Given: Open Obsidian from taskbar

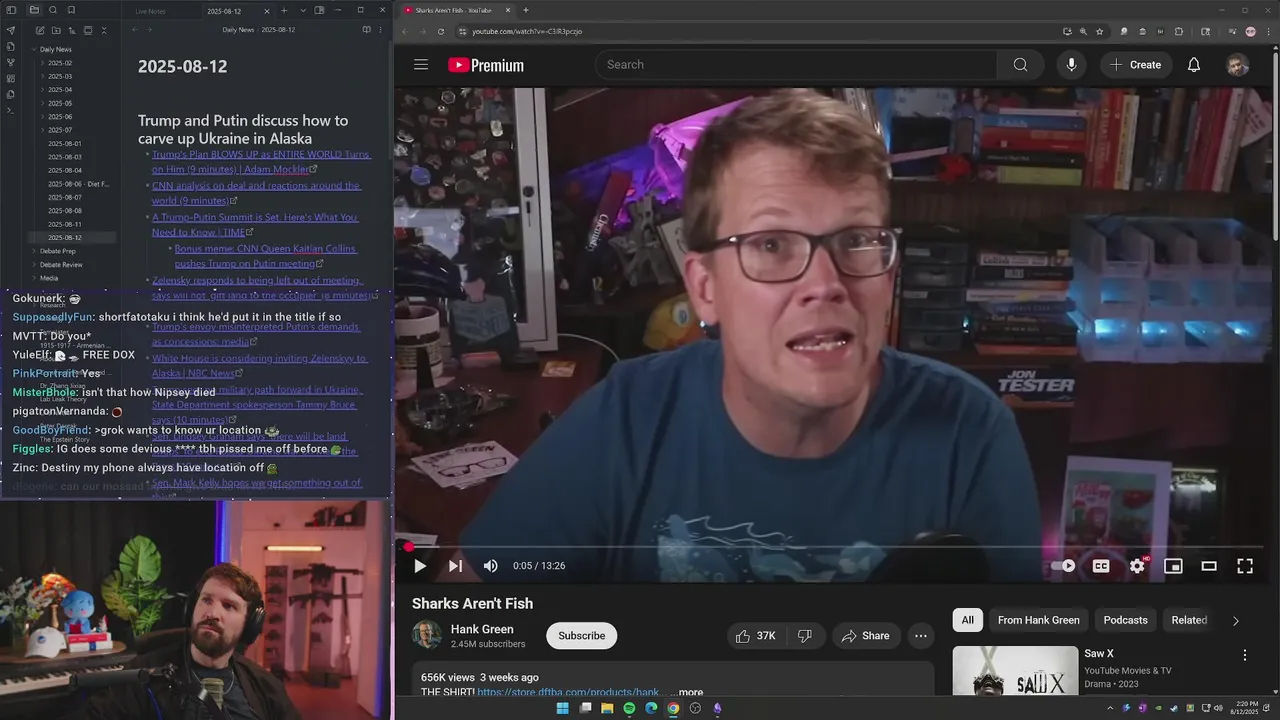Looking at the screenshot, I should 717,709.
